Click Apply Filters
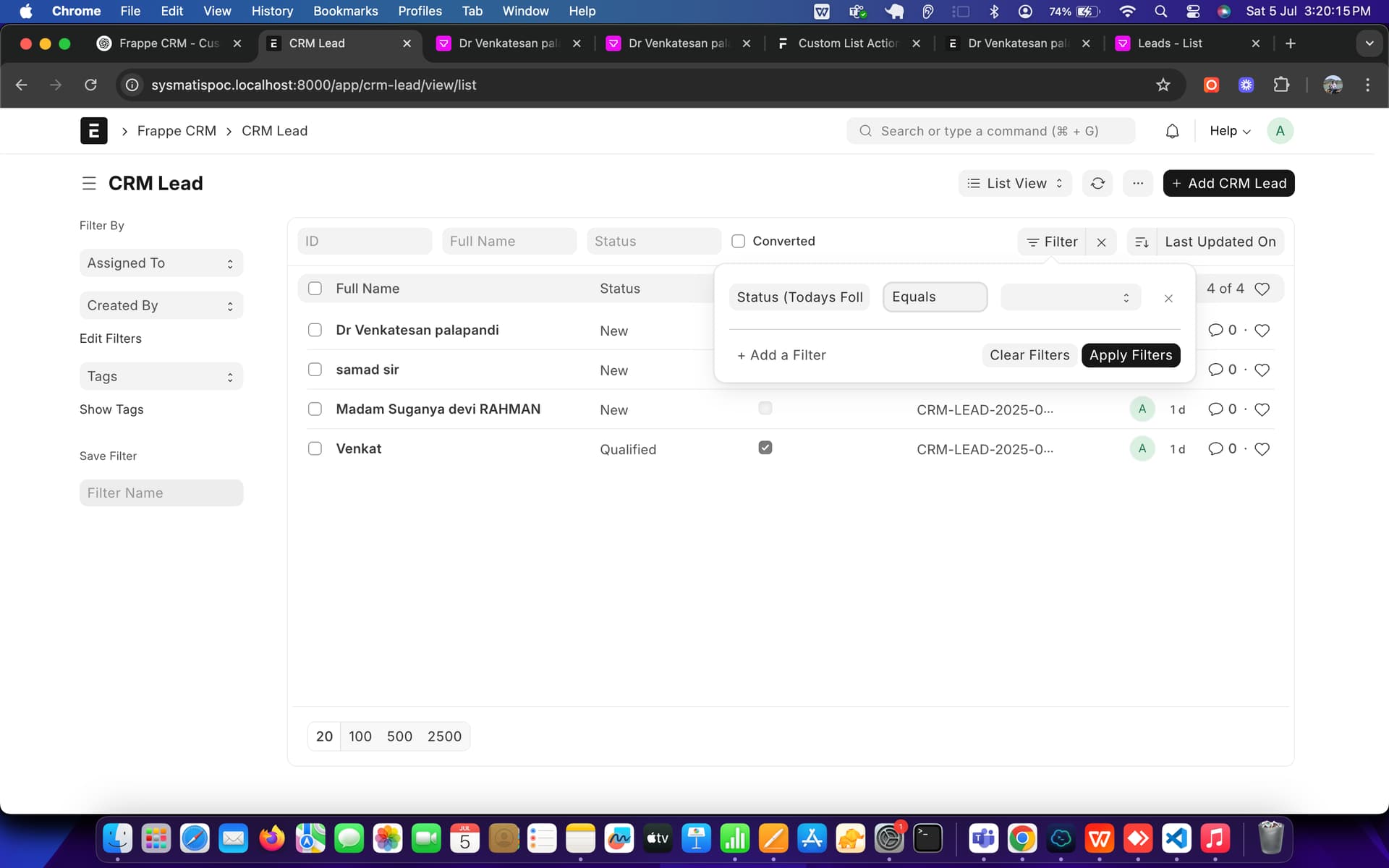 point(1131,355)
